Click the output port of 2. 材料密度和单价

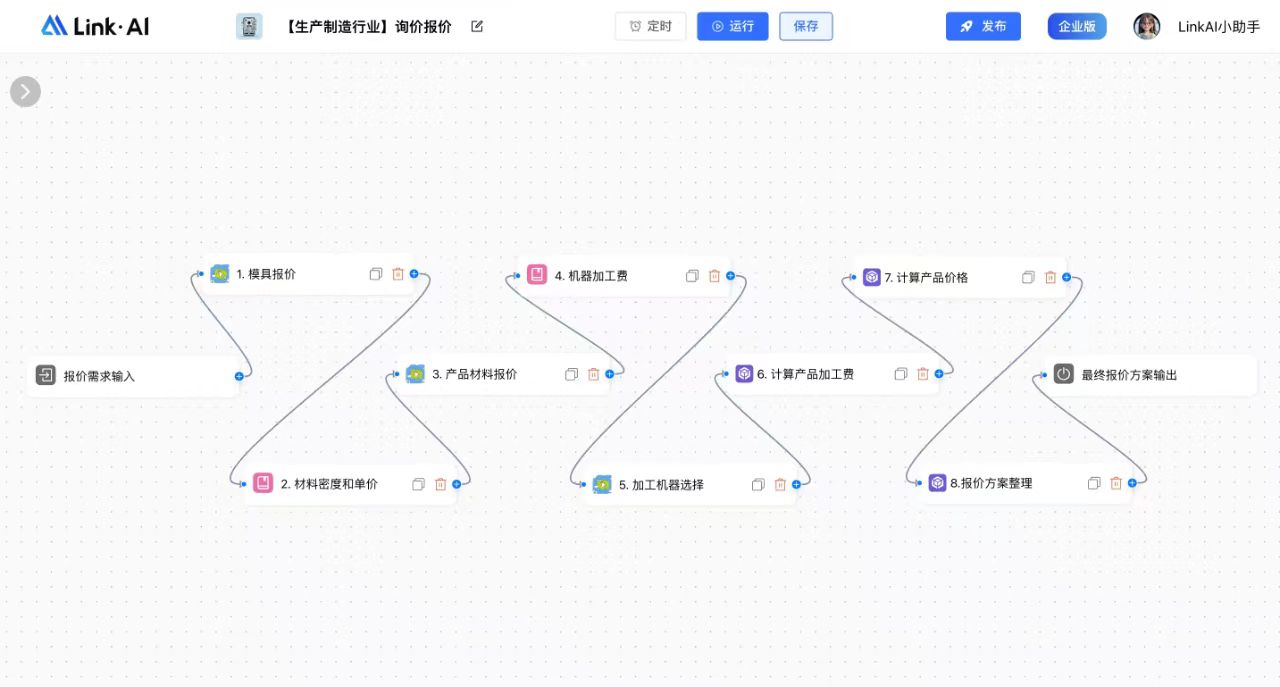[x=457, y=484]
